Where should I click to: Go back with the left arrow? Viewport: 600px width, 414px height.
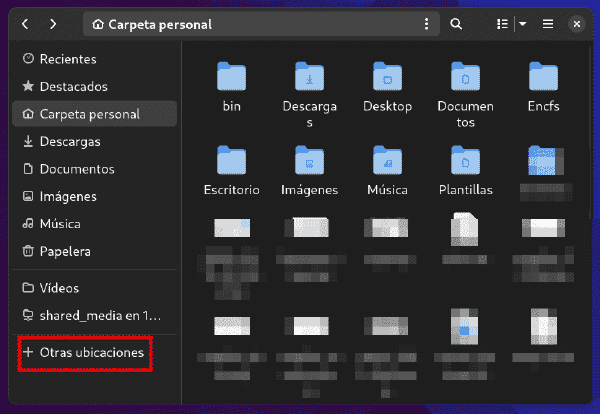click(25, 24)
